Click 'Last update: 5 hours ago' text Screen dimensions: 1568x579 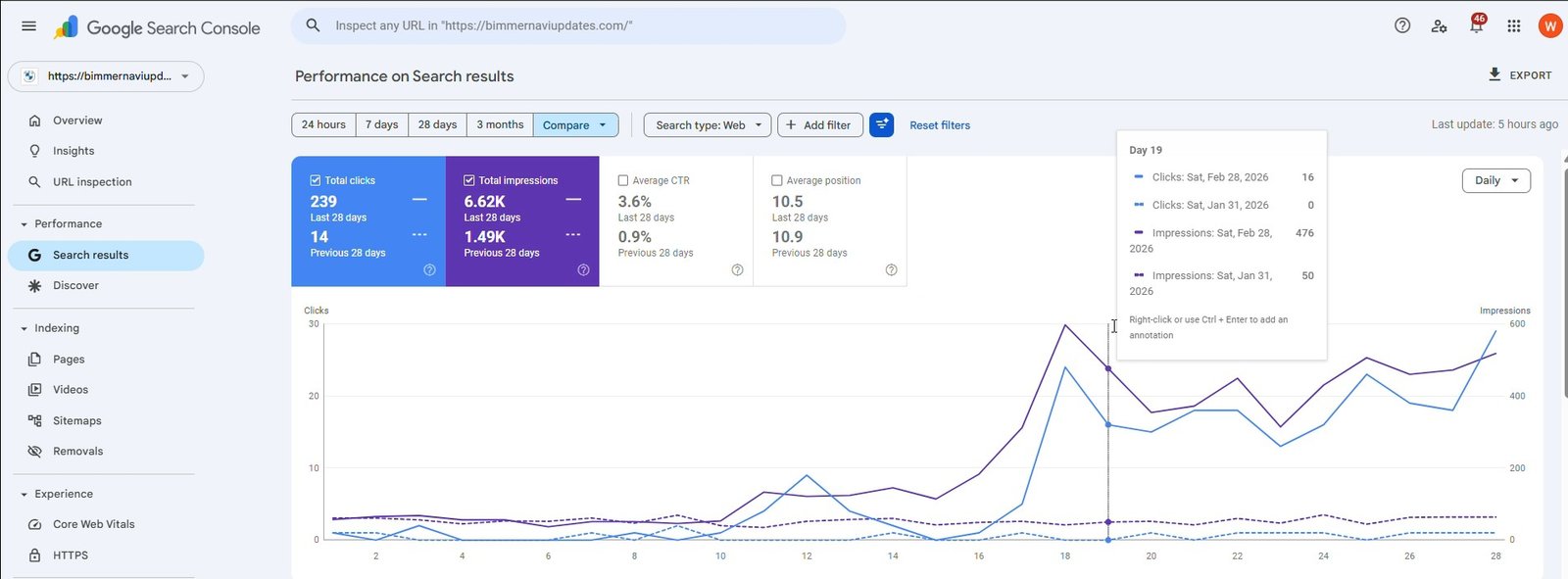[1494, 124]
